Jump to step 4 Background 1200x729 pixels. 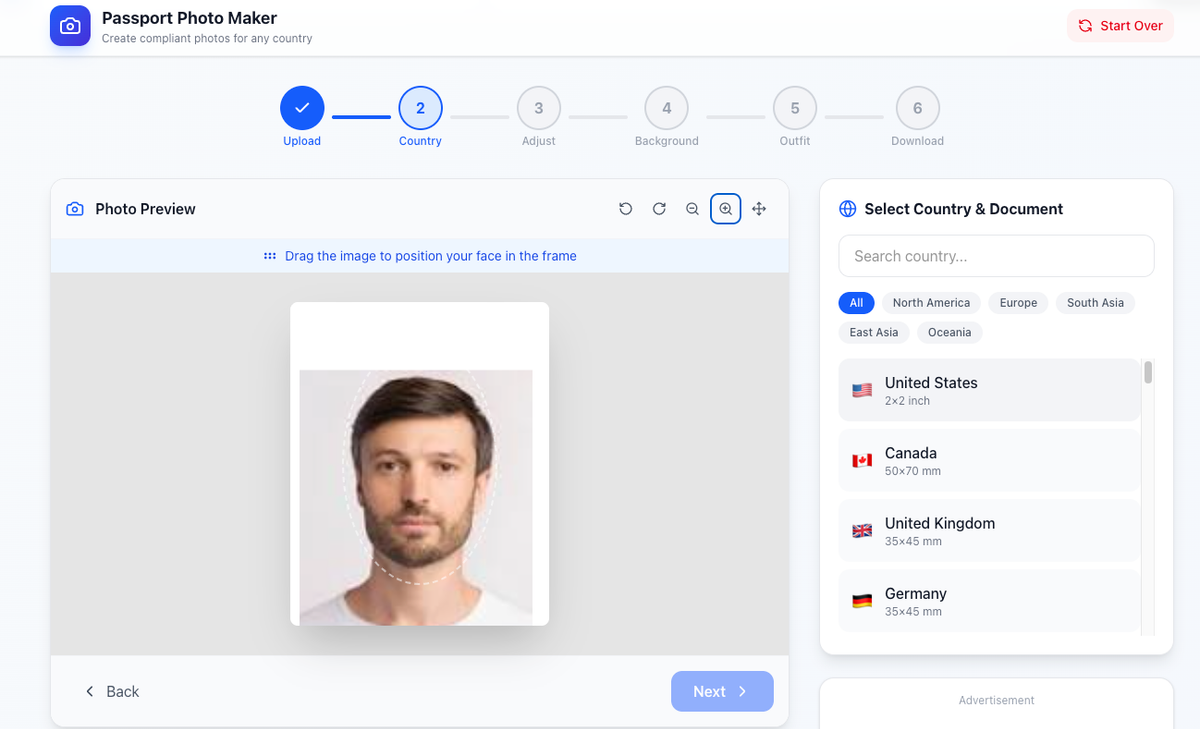click(666, 108)
